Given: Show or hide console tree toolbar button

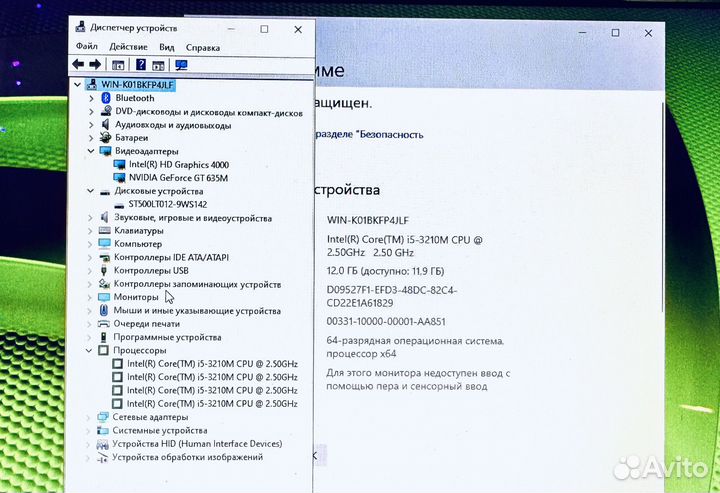Looking at the screenshot, I should coord(118,65).
